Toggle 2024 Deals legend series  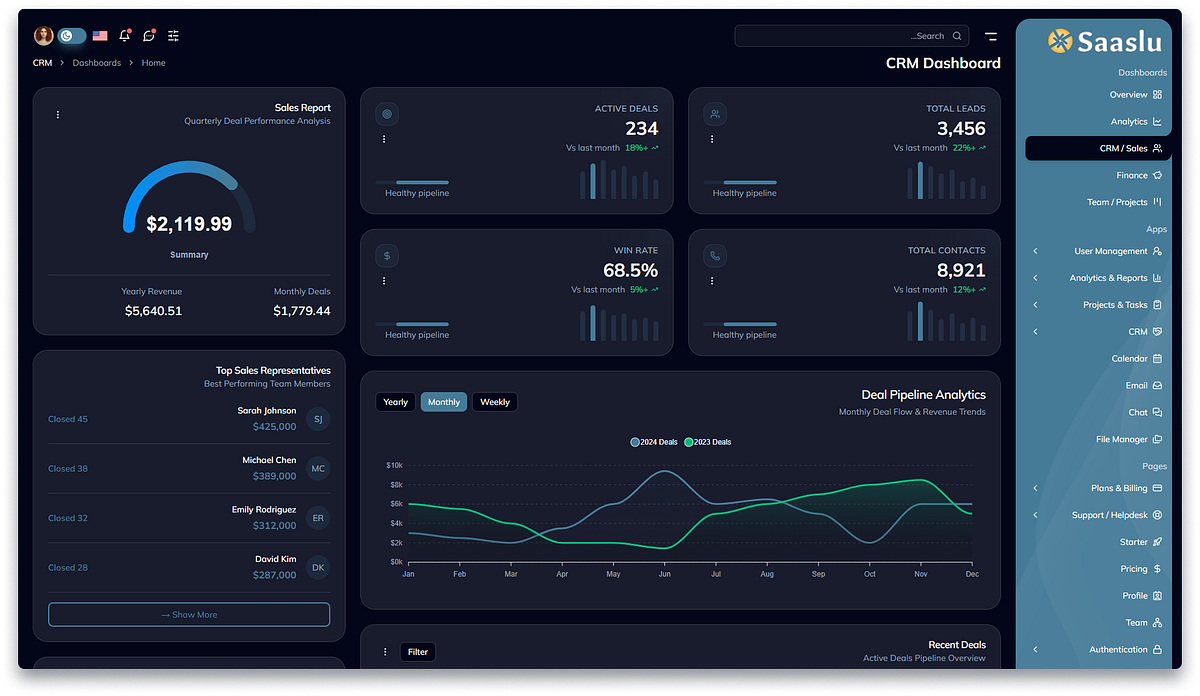pyautogui.click(x=654, y=442)
